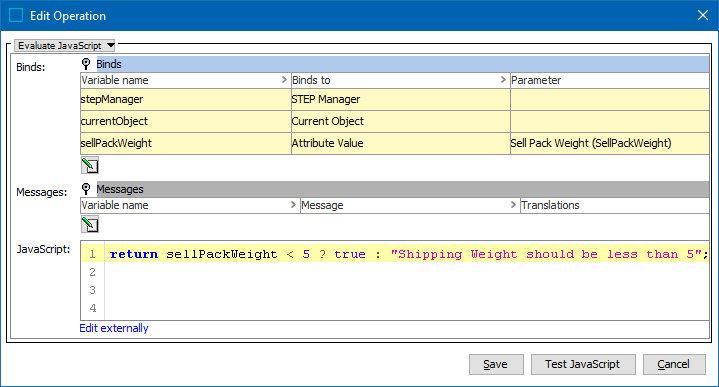The image size is (719, 387).
Task: Click the Sell Pack Weight parameter cell
Action: (x=609, y=144)
